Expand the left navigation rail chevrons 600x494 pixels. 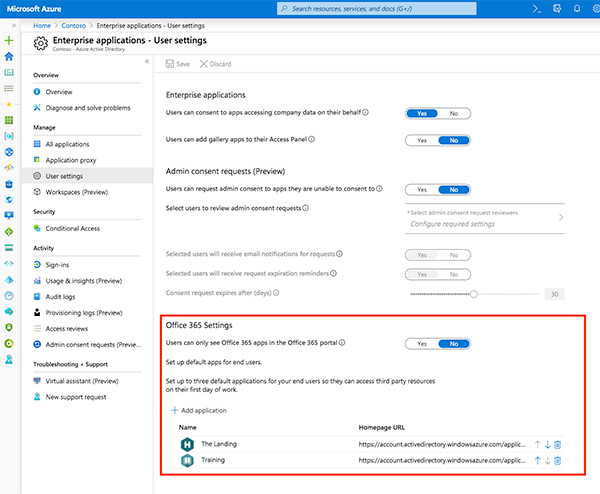[x=14, y=26]
